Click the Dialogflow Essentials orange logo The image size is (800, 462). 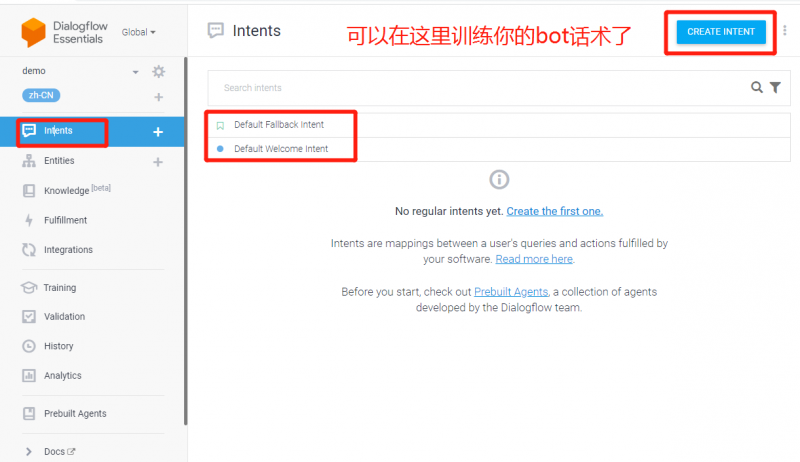point(33,32)
